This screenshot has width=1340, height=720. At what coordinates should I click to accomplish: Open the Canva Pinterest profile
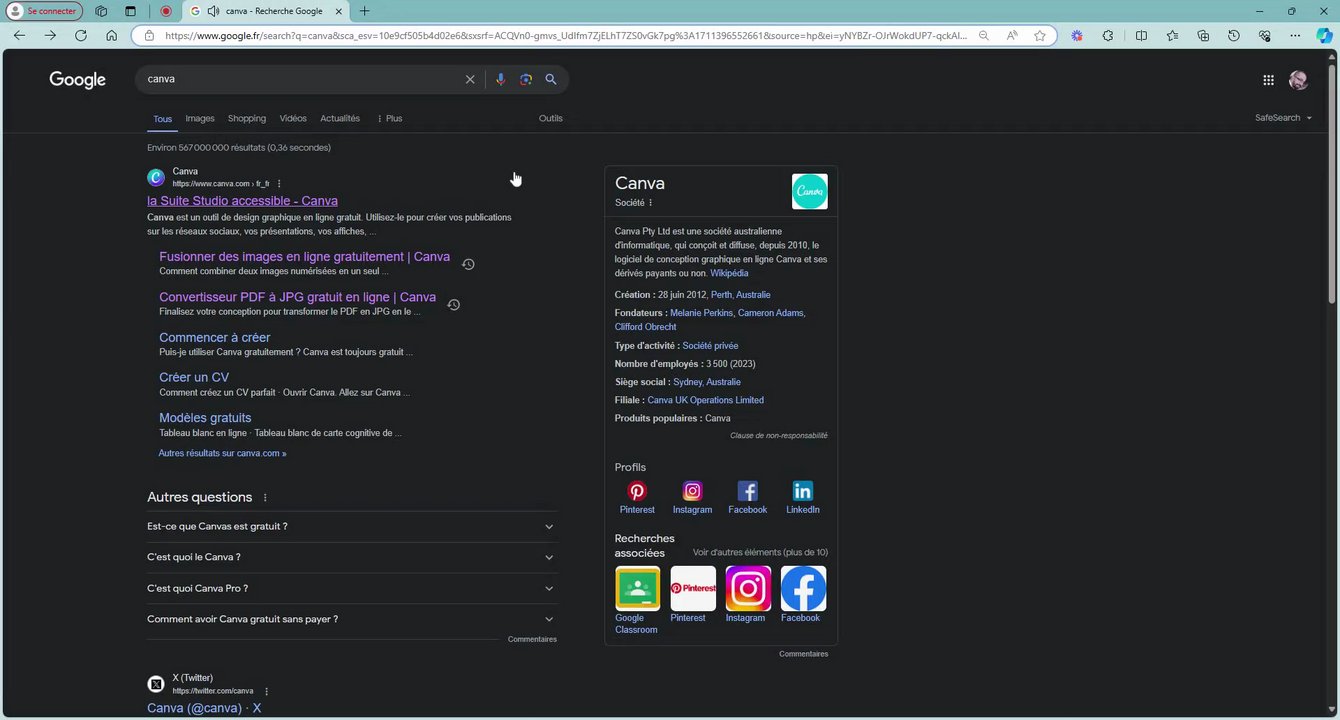tap(637, 497)
